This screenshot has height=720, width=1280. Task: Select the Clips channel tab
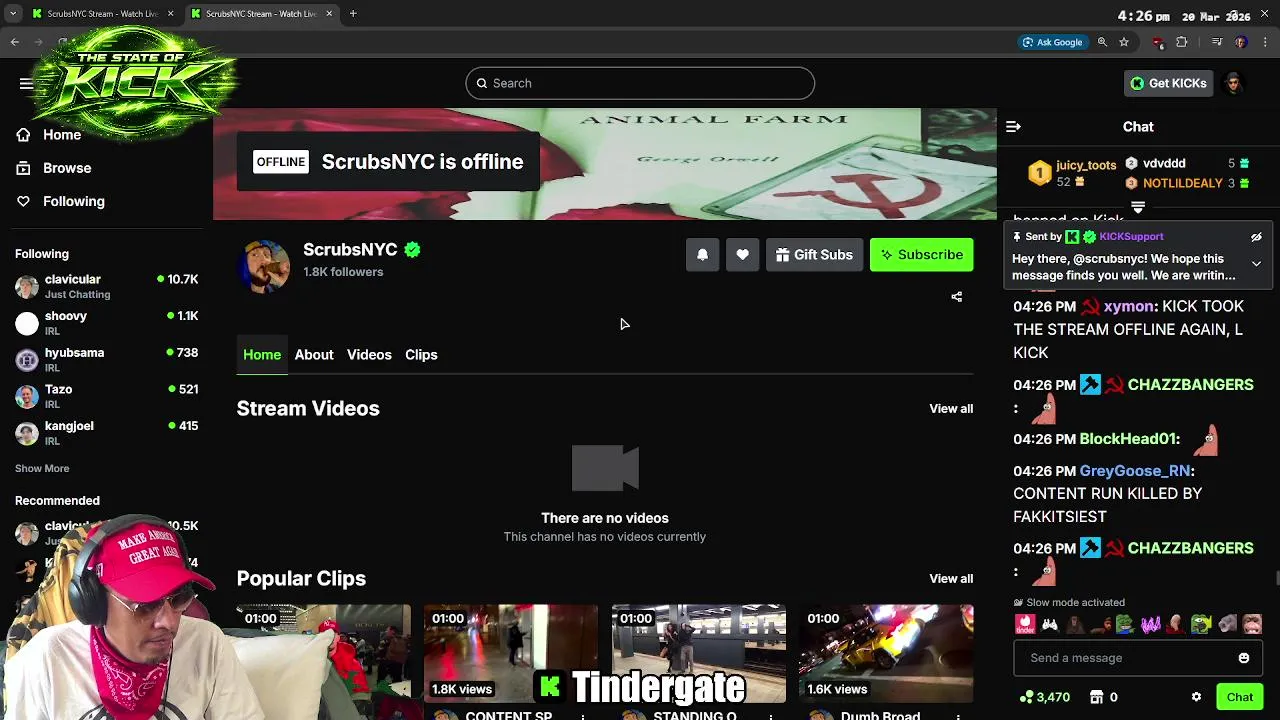(421, 355)
